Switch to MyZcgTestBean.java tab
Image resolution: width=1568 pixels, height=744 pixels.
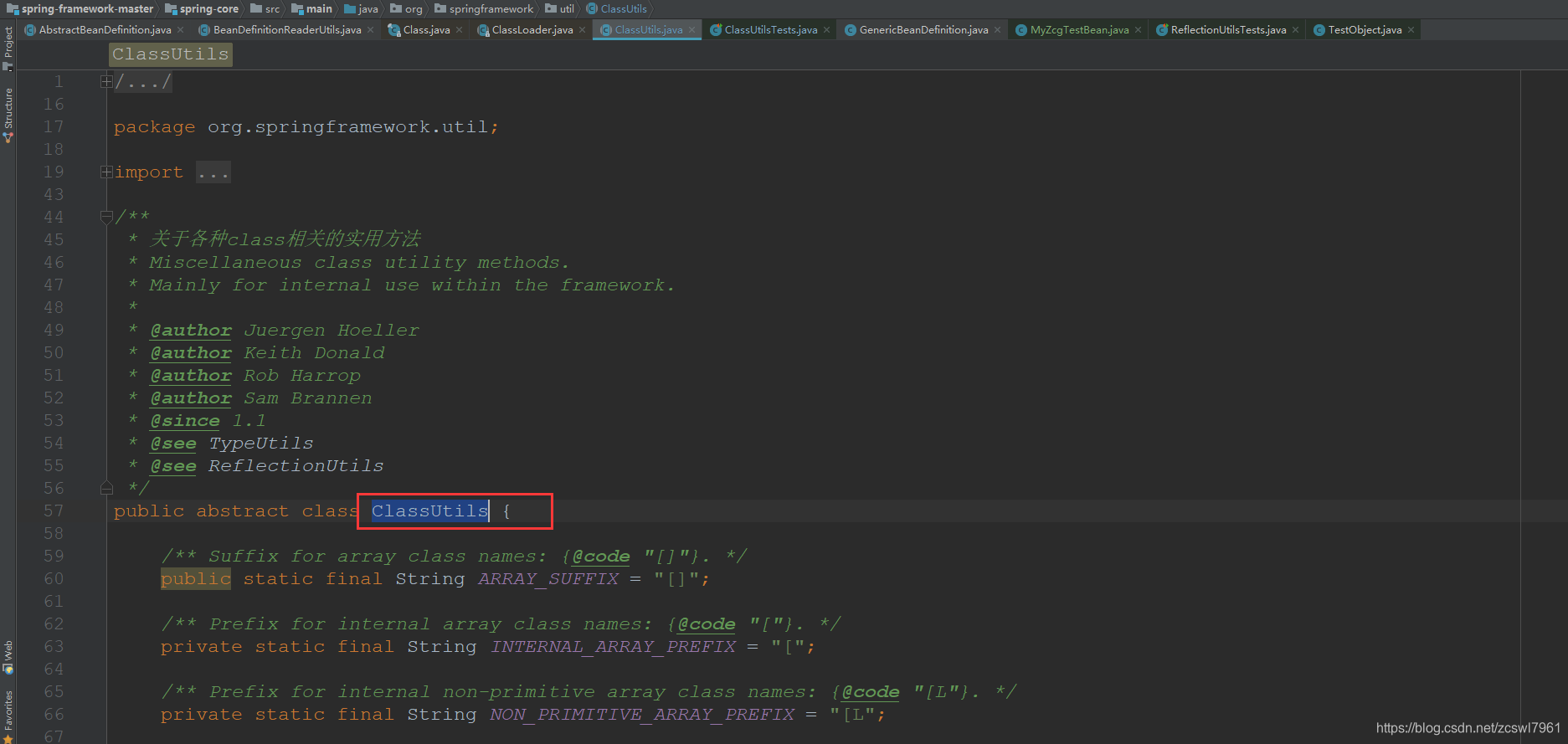[x=1079, y=29]
